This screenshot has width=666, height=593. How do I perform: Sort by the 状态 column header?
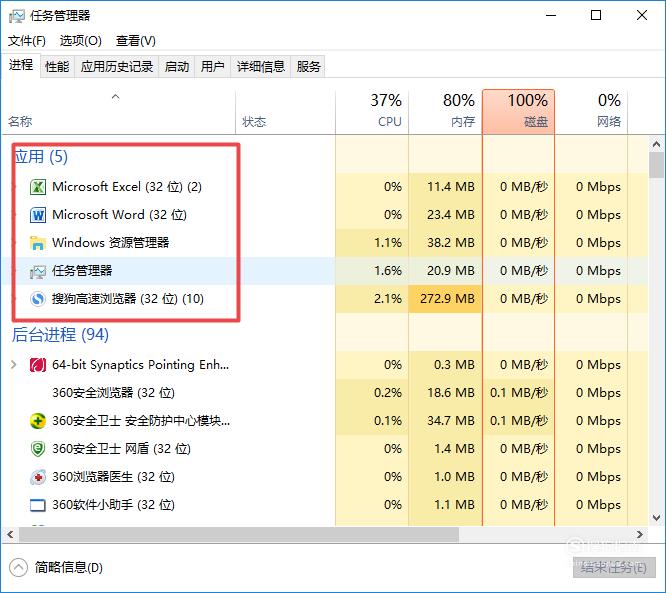[x=285, y=112]
